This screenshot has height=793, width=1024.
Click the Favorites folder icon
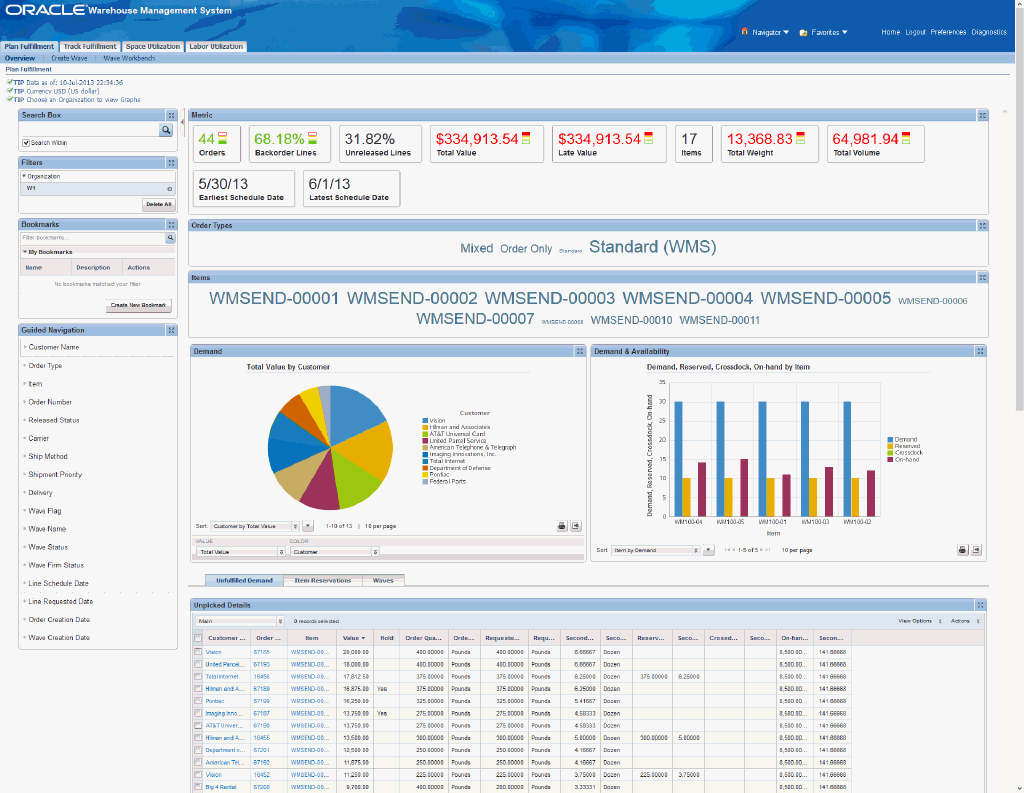click(x=803, y=32)
